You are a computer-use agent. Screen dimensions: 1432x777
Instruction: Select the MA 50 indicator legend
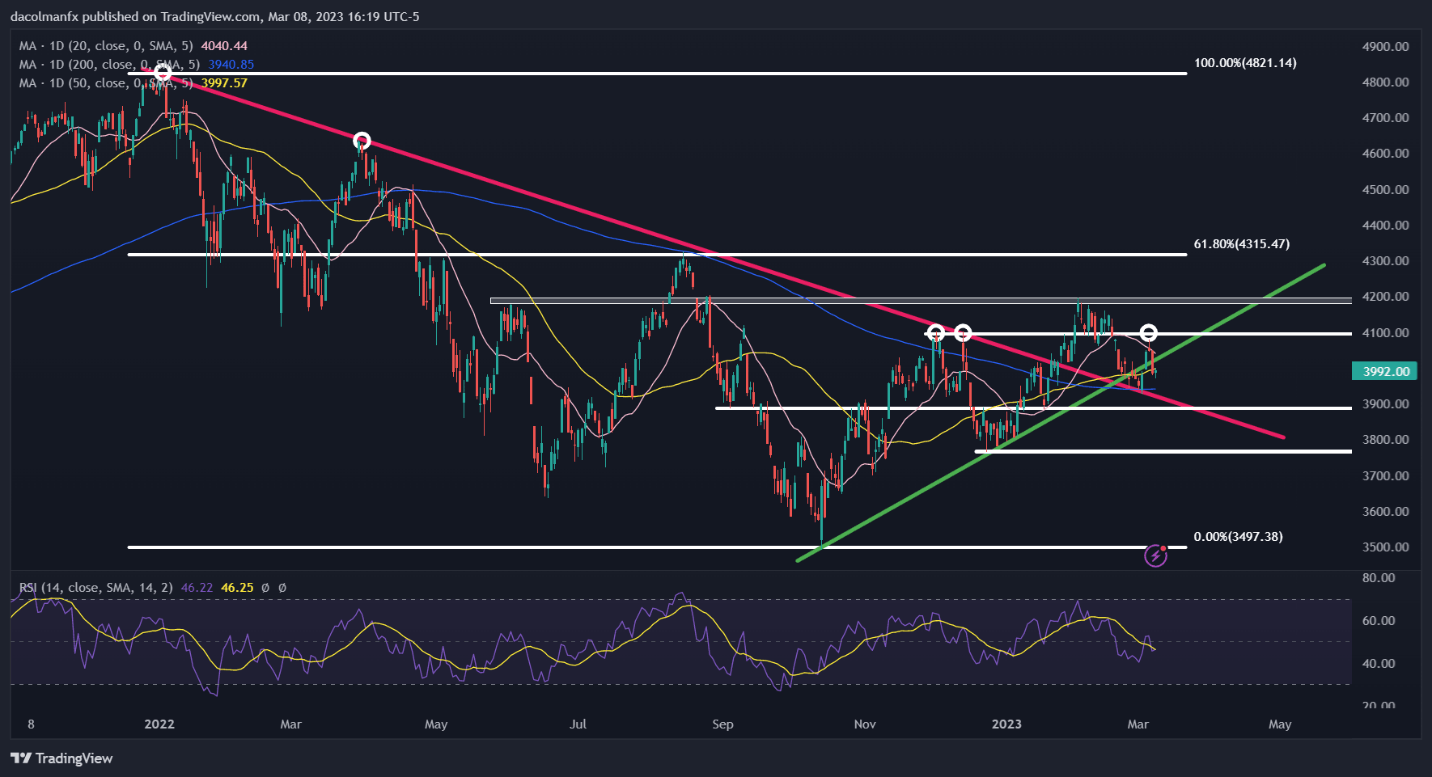click(x=133, y=82)
